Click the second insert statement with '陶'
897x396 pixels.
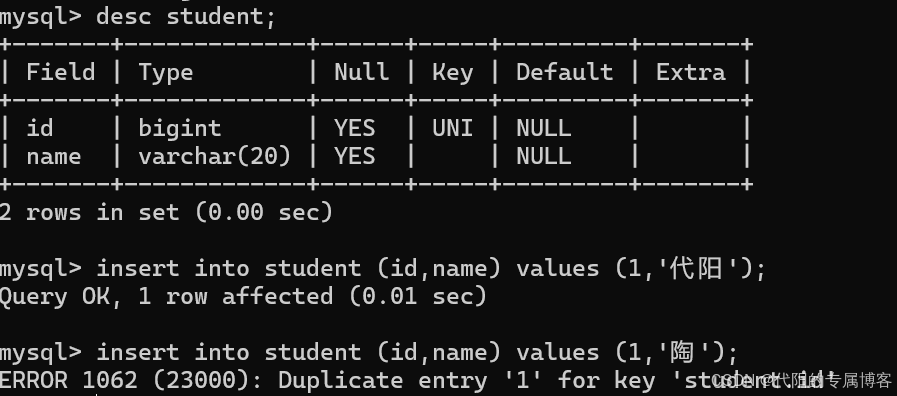[368, 352]
